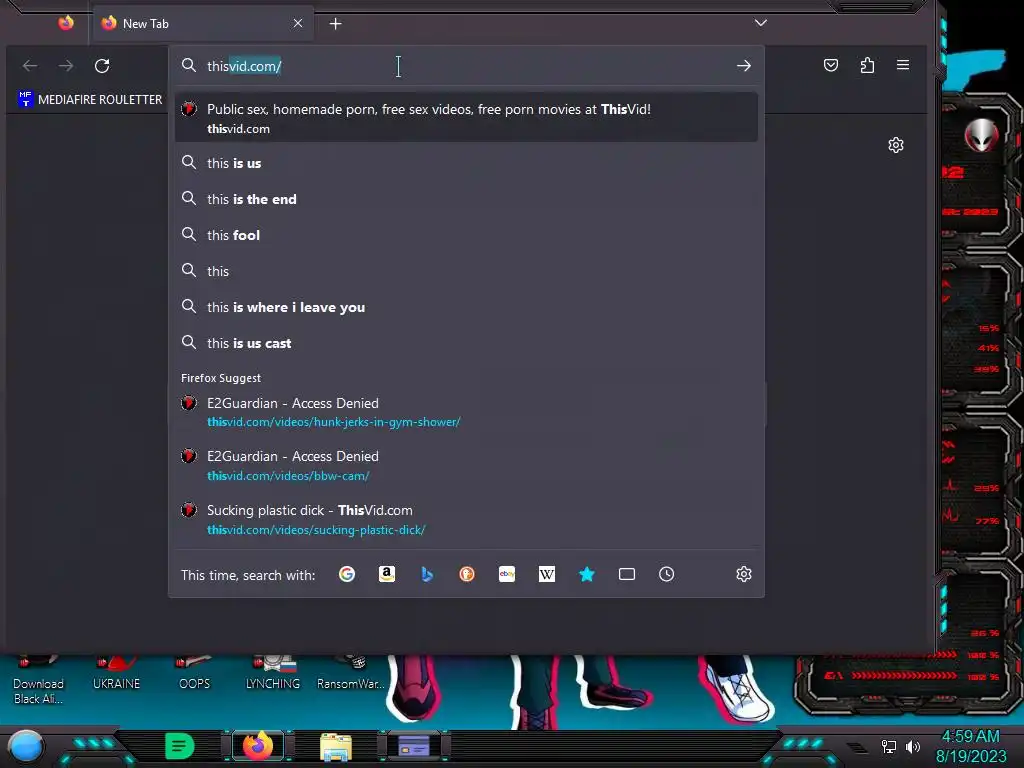The image size is (1024, 768).
Task: Click the pinned Firefox tab icon
Action: (66, 24)
